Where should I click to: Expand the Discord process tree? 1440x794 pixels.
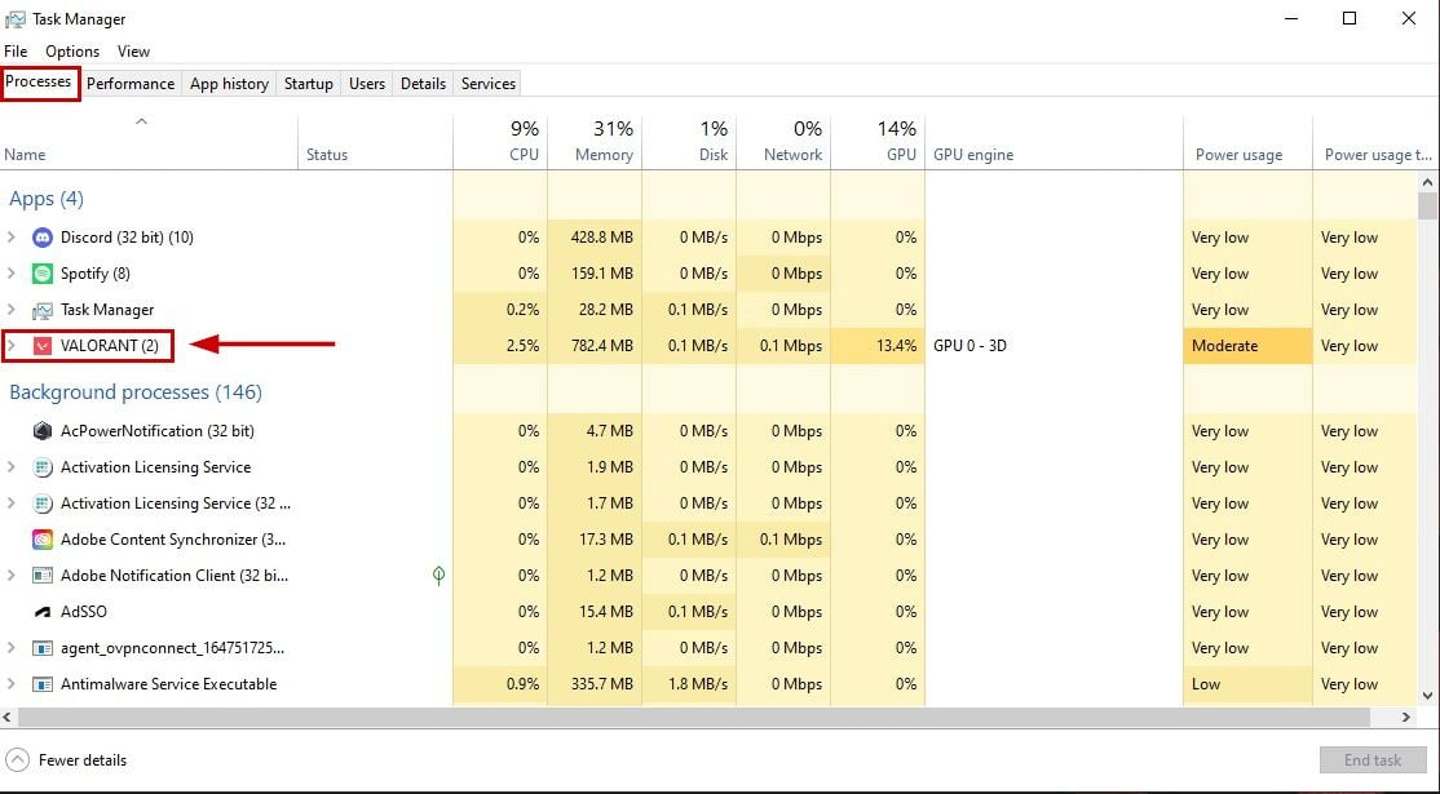(x=12, y=237)
